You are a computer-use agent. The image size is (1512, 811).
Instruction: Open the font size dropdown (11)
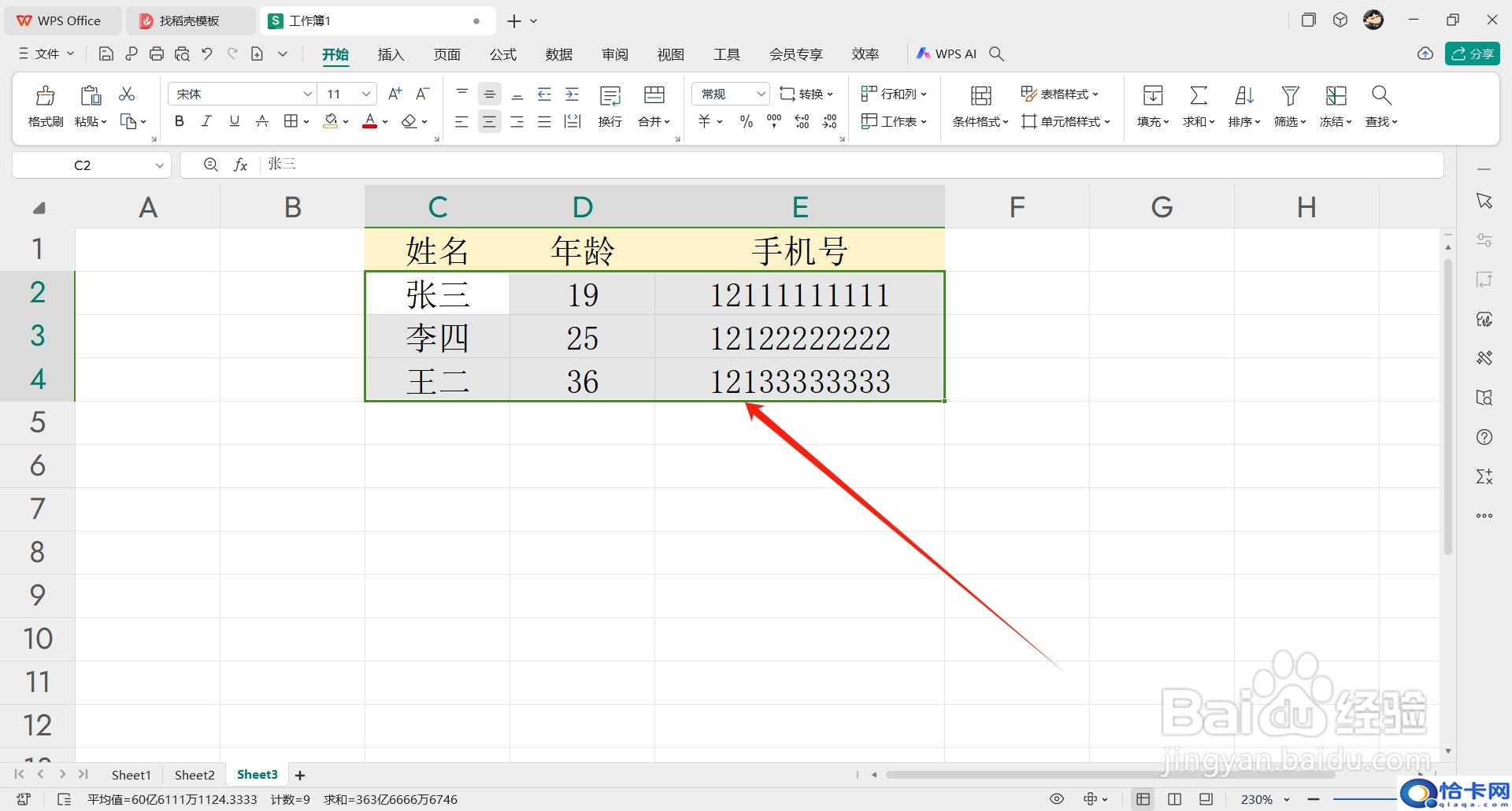click(366, 94)
